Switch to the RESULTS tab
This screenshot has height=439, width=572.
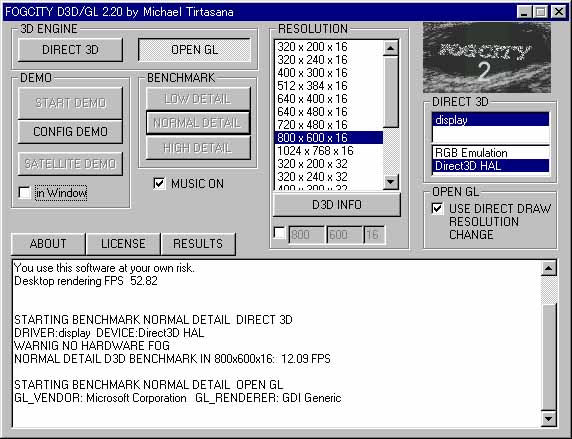click(198, 243)
